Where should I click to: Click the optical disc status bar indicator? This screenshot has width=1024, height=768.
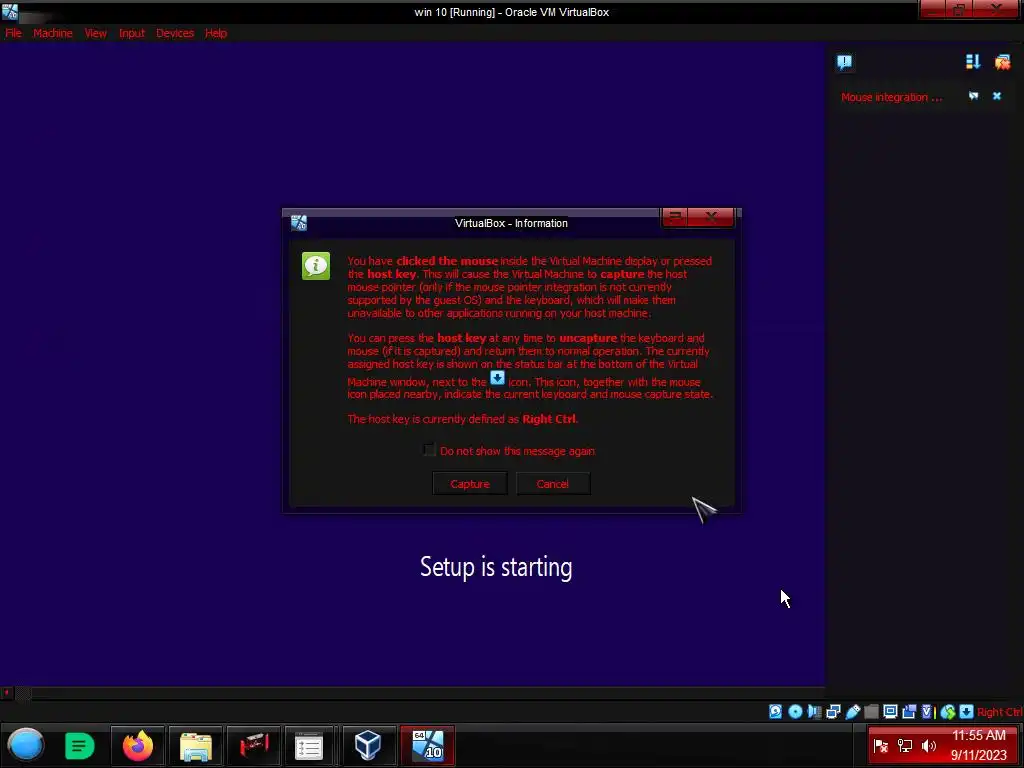[x=795, y=712]
